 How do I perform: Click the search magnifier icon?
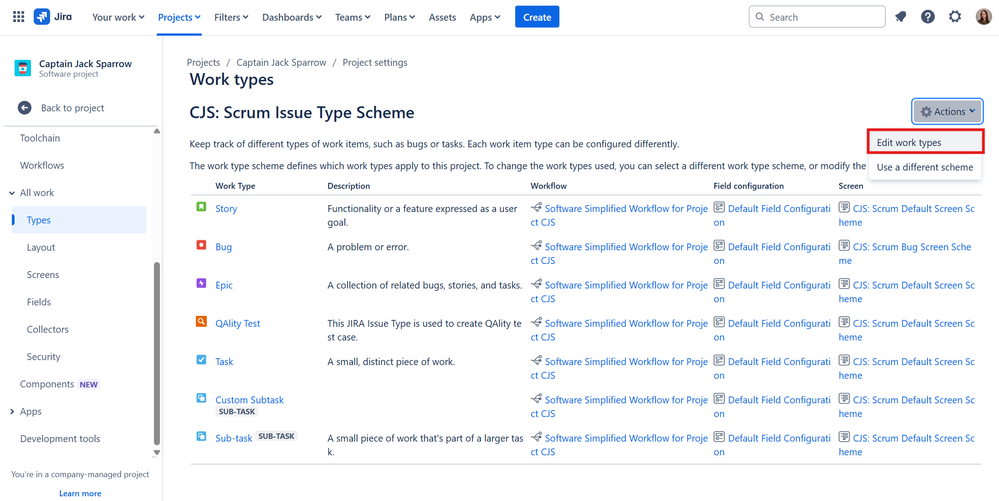coord(760,17)
